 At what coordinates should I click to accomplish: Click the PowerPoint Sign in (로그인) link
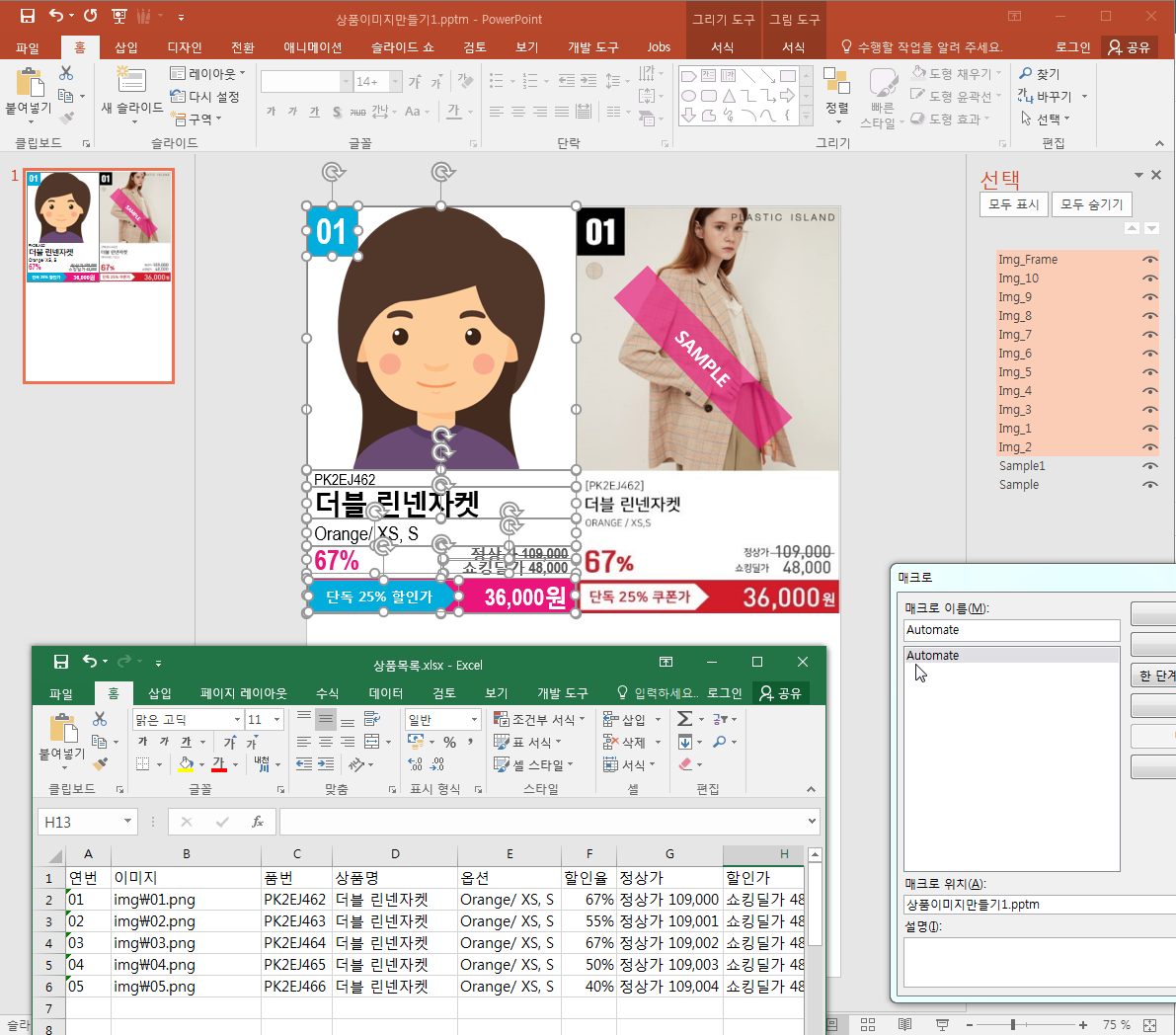[x=1072, y=47]
